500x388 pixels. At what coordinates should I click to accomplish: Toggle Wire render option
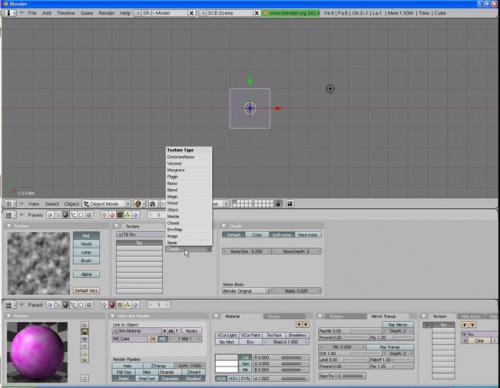147,372
